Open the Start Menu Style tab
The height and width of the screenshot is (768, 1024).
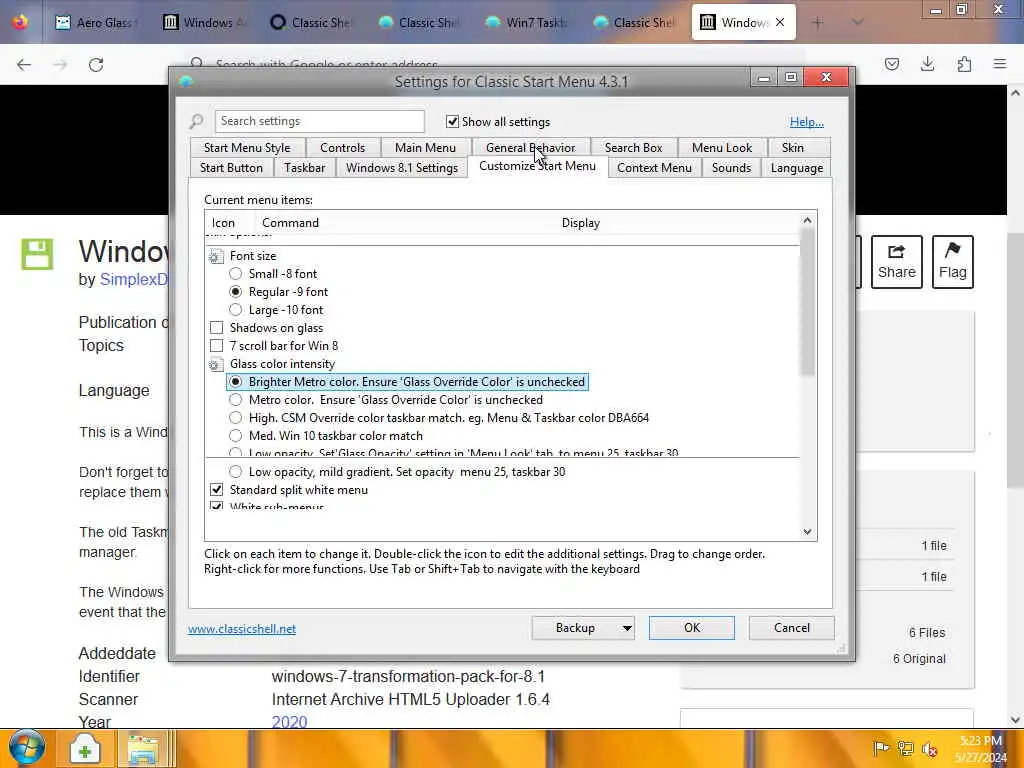tap(247, 148)
